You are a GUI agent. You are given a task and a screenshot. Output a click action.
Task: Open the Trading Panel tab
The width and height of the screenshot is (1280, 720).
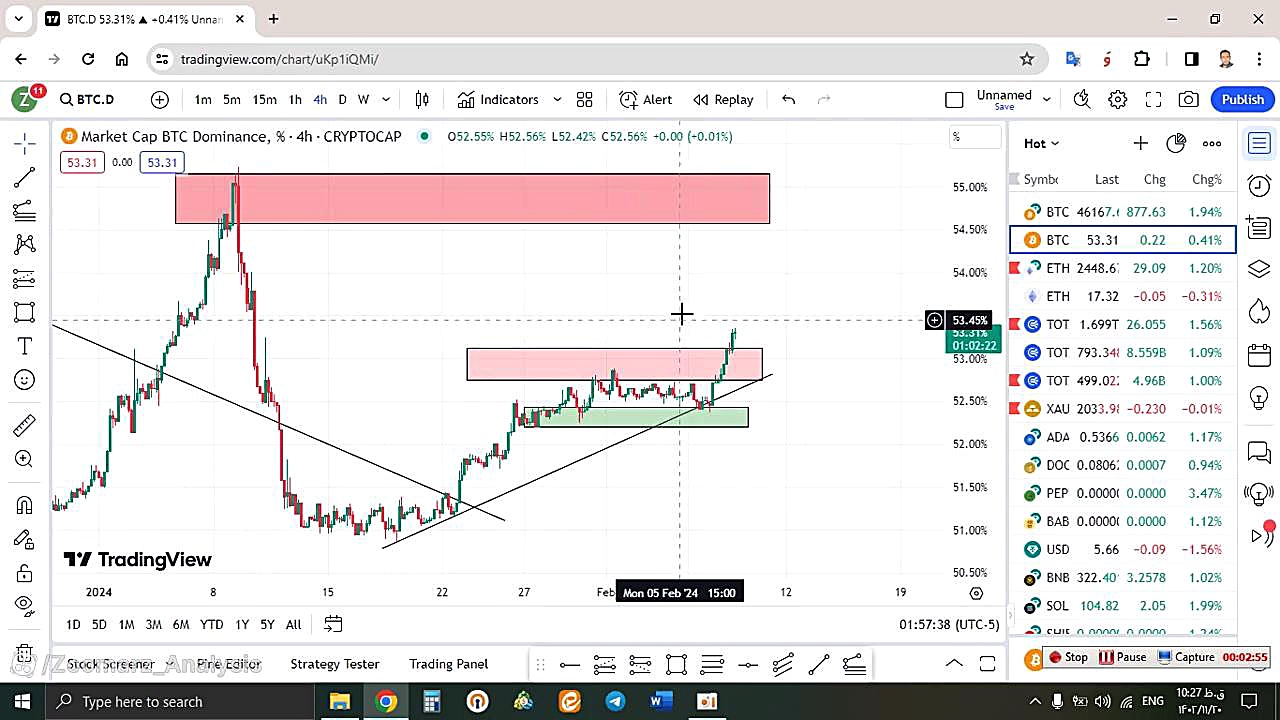pos(449,664)
